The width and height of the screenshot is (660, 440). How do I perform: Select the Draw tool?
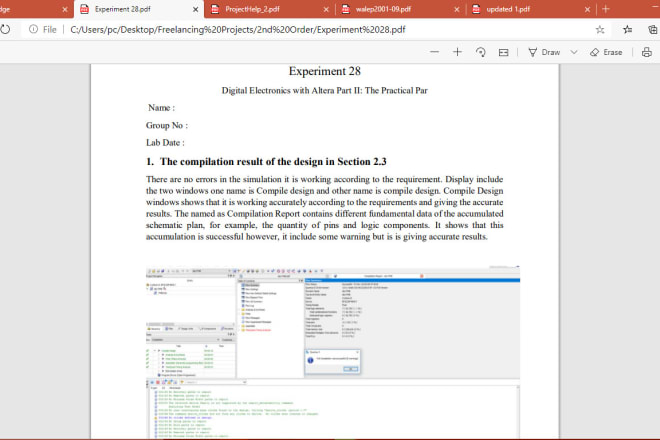544,52
